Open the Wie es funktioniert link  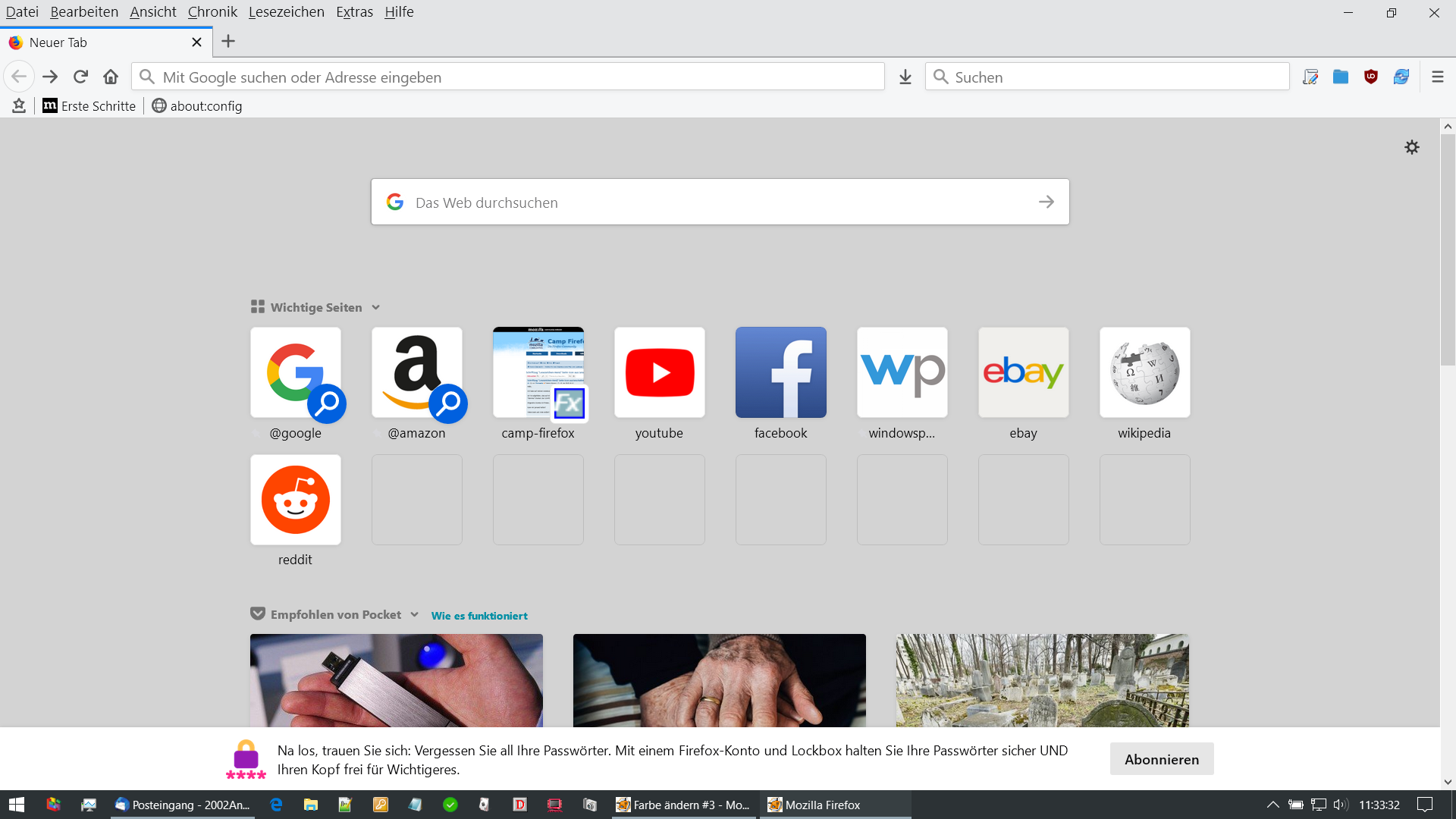[x=479, y=616]
